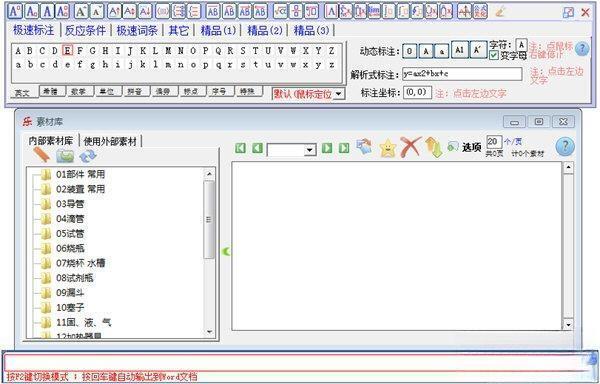Click the 英文 character set tab
Viewport: 600px width, 384px height.
click(22, 93)
